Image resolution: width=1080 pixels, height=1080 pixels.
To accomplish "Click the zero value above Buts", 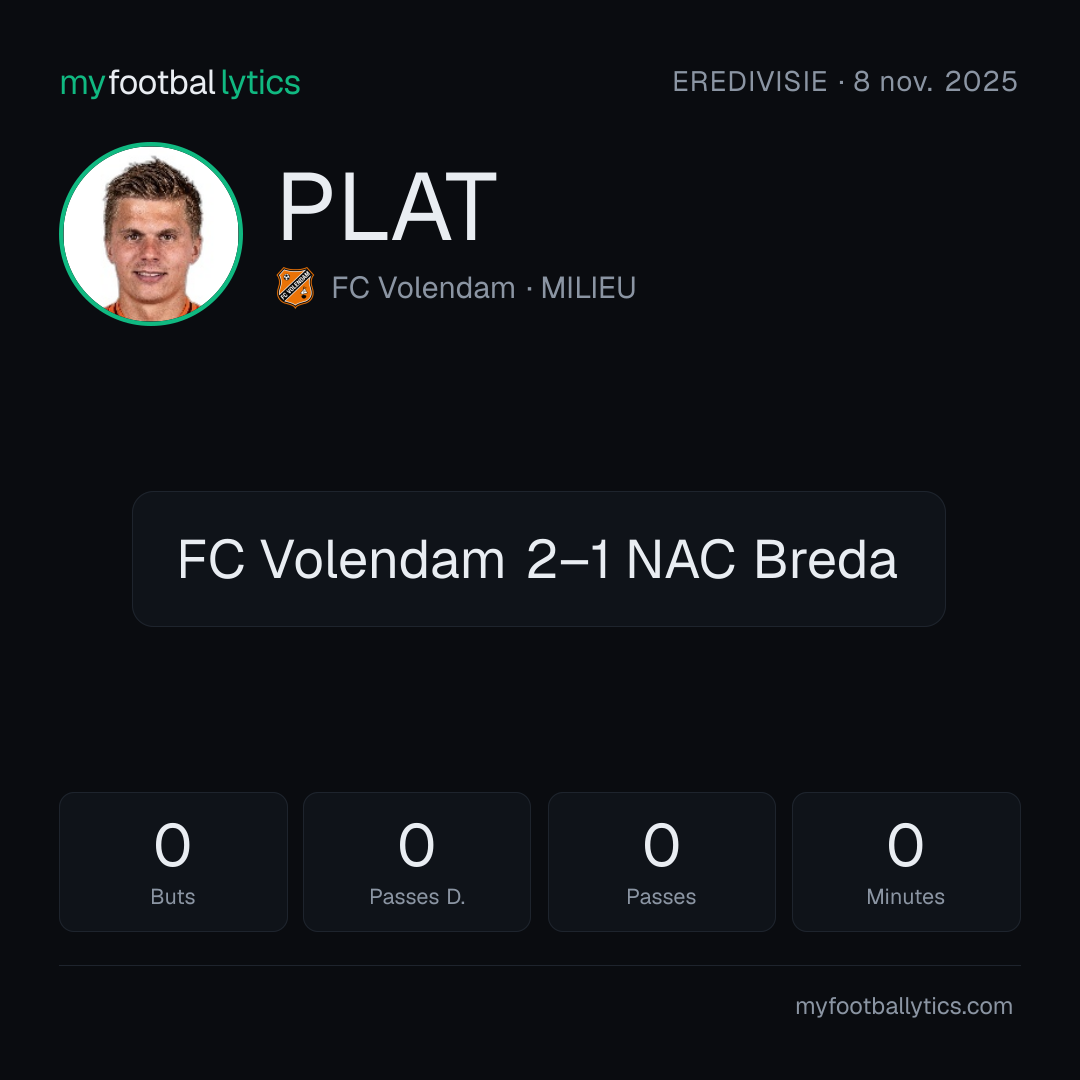I will coord(172,845).
